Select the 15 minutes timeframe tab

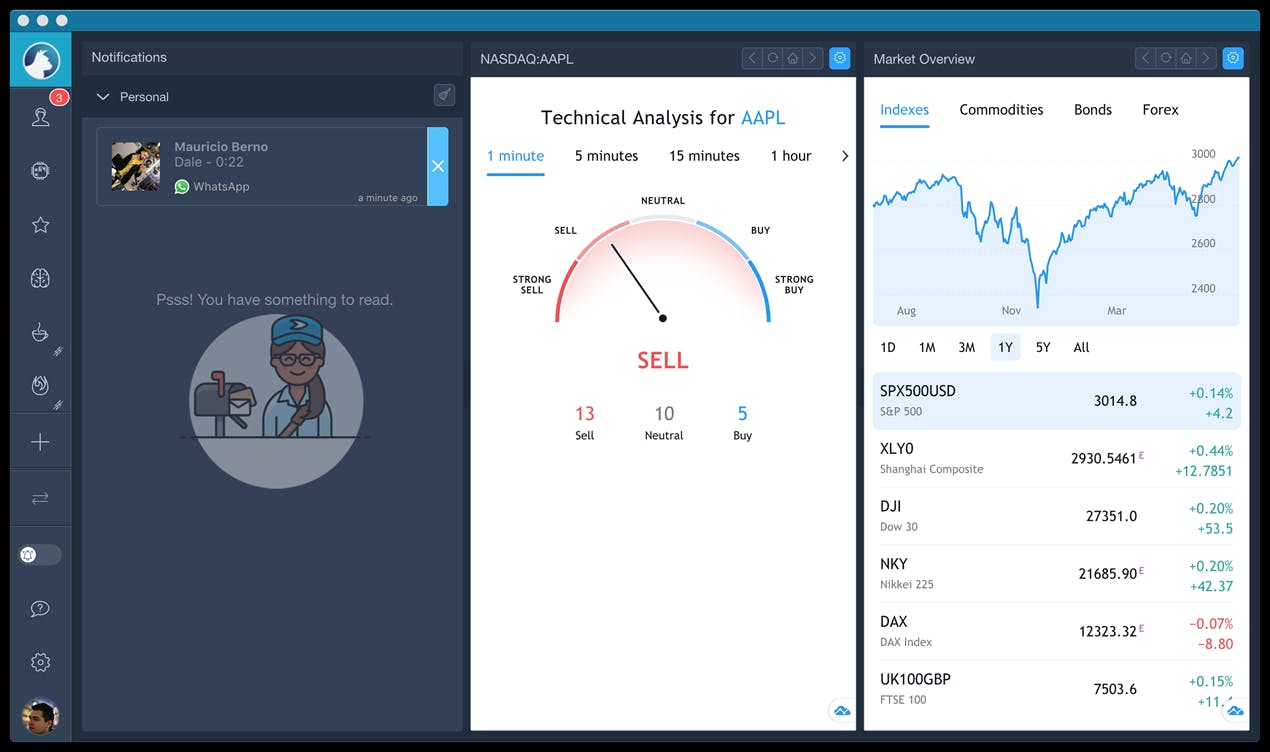704,156
